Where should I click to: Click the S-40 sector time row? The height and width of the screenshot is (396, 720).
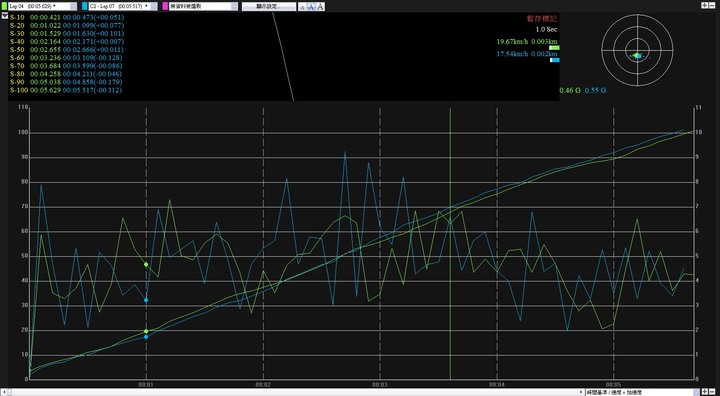point(67,42)
